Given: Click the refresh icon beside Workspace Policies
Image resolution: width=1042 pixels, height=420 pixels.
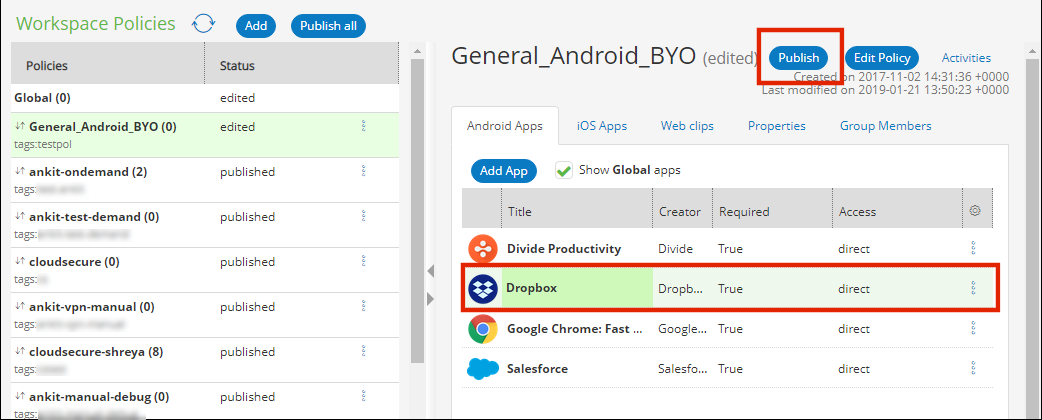Looking at the screenshot, I should click(x=203, y=24).
